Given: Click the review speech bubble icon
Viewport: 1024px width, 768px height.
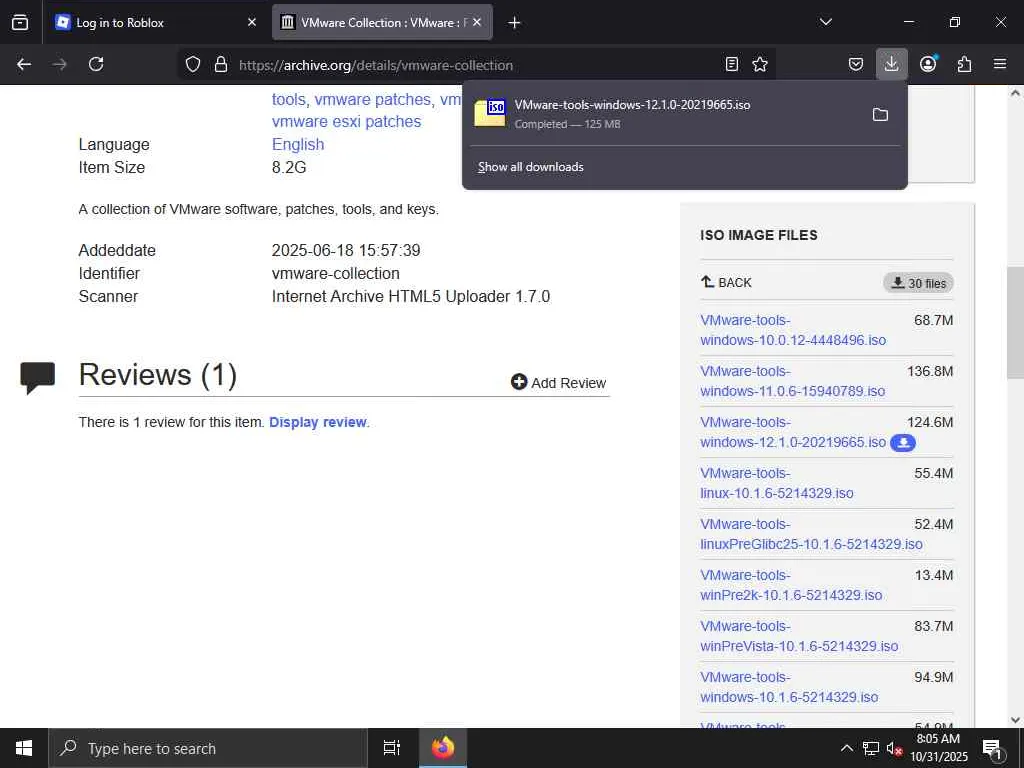Looking at the screenshot, I should click(x=37, y=378).
